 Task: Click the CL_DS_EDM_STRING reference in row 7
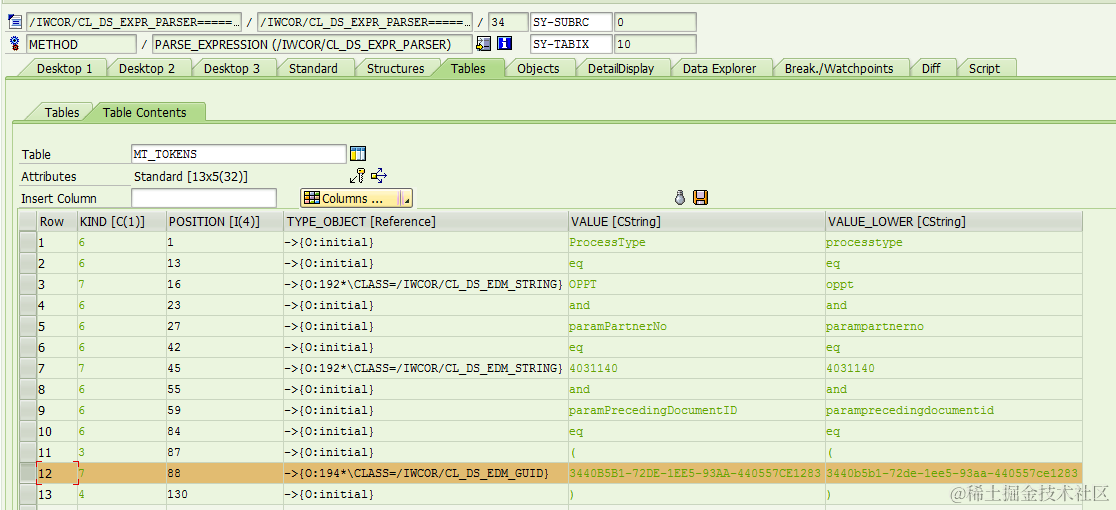(426, 368)
